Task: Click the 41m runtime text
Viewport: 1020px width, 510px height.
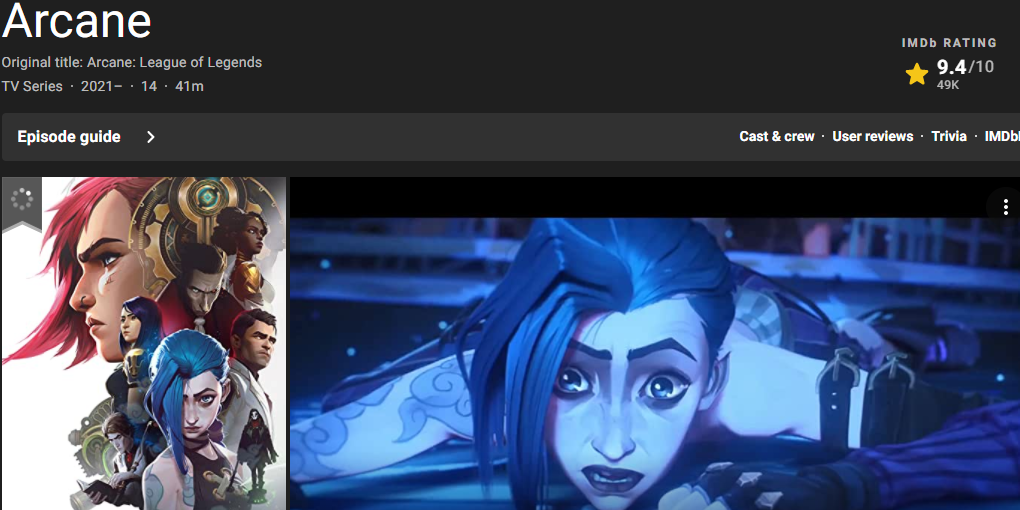Action: 189,86
